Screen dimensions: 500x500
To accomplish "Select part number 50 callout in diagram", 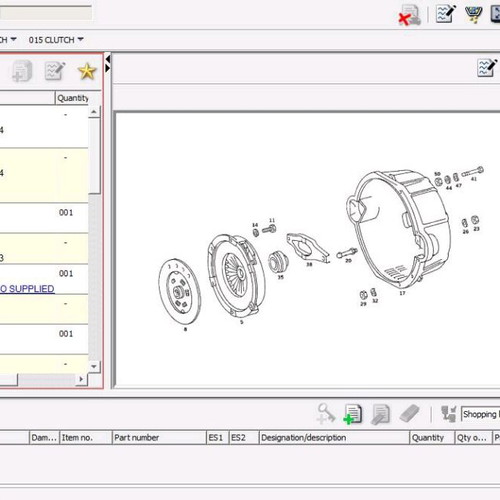I will (x=437, y=174).
